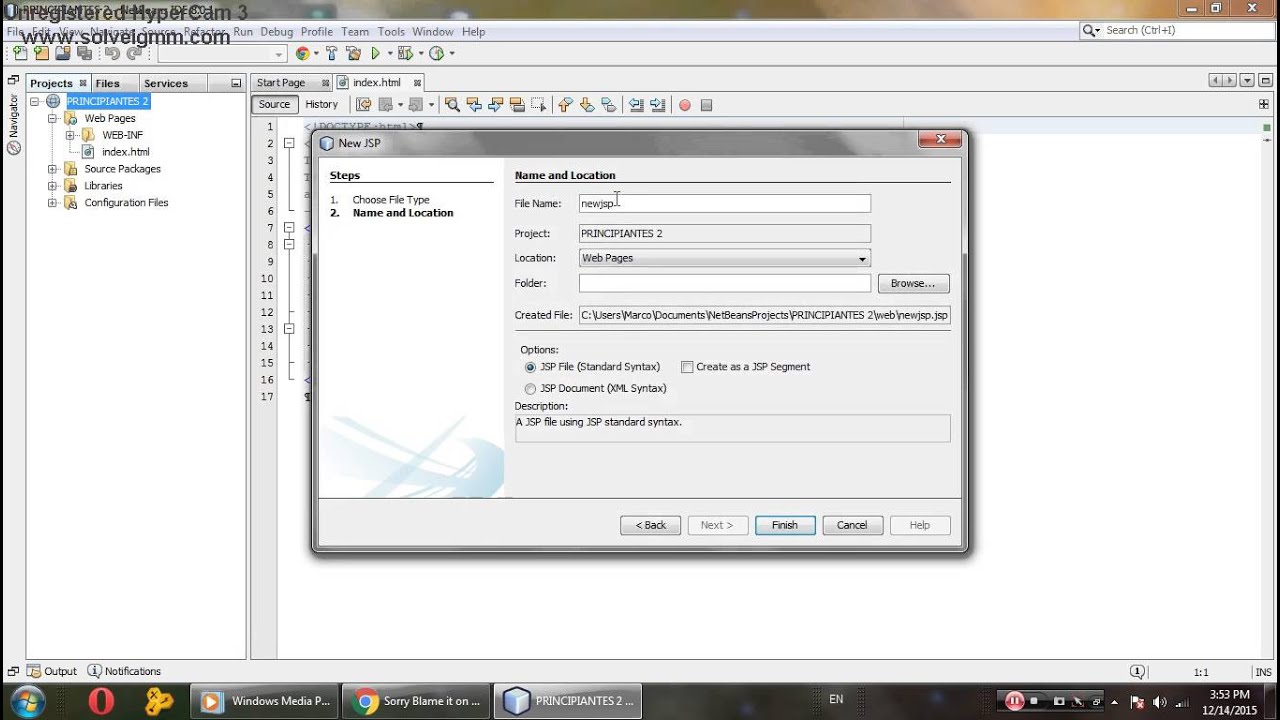Screen dimensions: 1280x720
Task: Click the empty Folder input field
Action: [x=724, y=283]
